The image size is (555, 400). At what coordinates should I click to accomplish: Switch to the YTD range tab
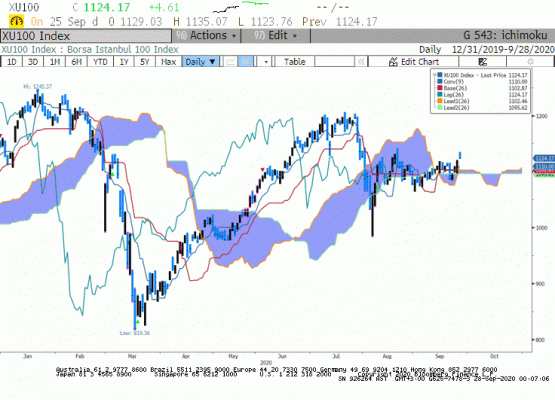pyautogui.click(x=100, y=62)
